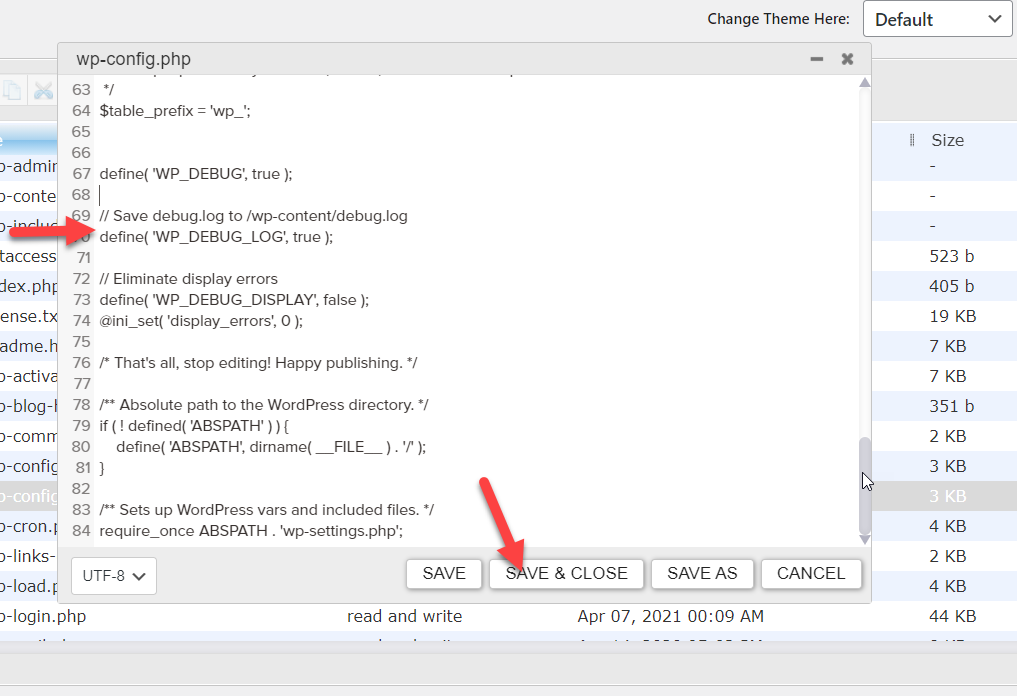
Task: Click the 19 KB size value
Action: (952, 316)
